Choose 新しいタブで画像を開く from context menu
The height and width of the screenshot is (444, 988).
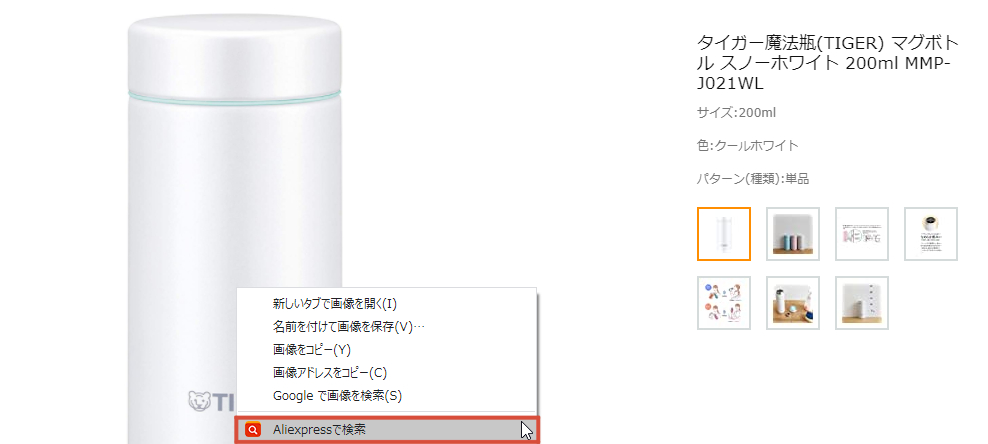(x=335, y=304)
